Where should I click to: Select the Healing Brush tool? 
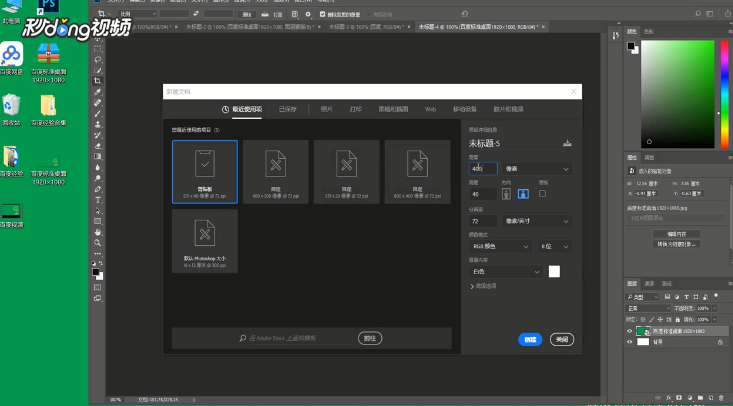pyautogui.click(x=98, y=102)
